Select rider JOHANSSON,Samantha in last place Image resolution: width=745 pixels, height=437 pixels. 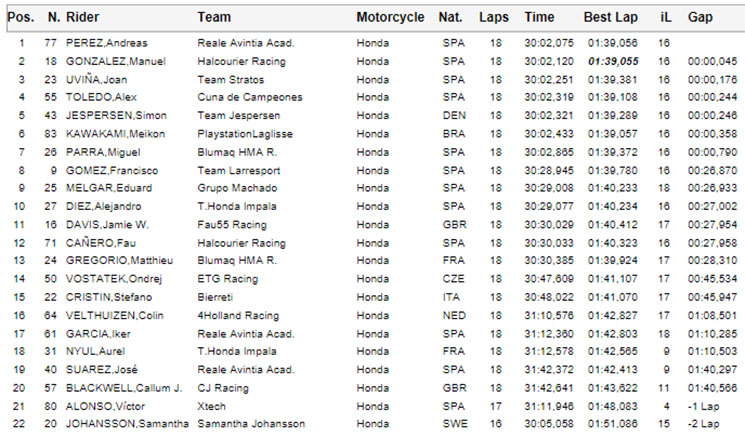tap(127, 424)
